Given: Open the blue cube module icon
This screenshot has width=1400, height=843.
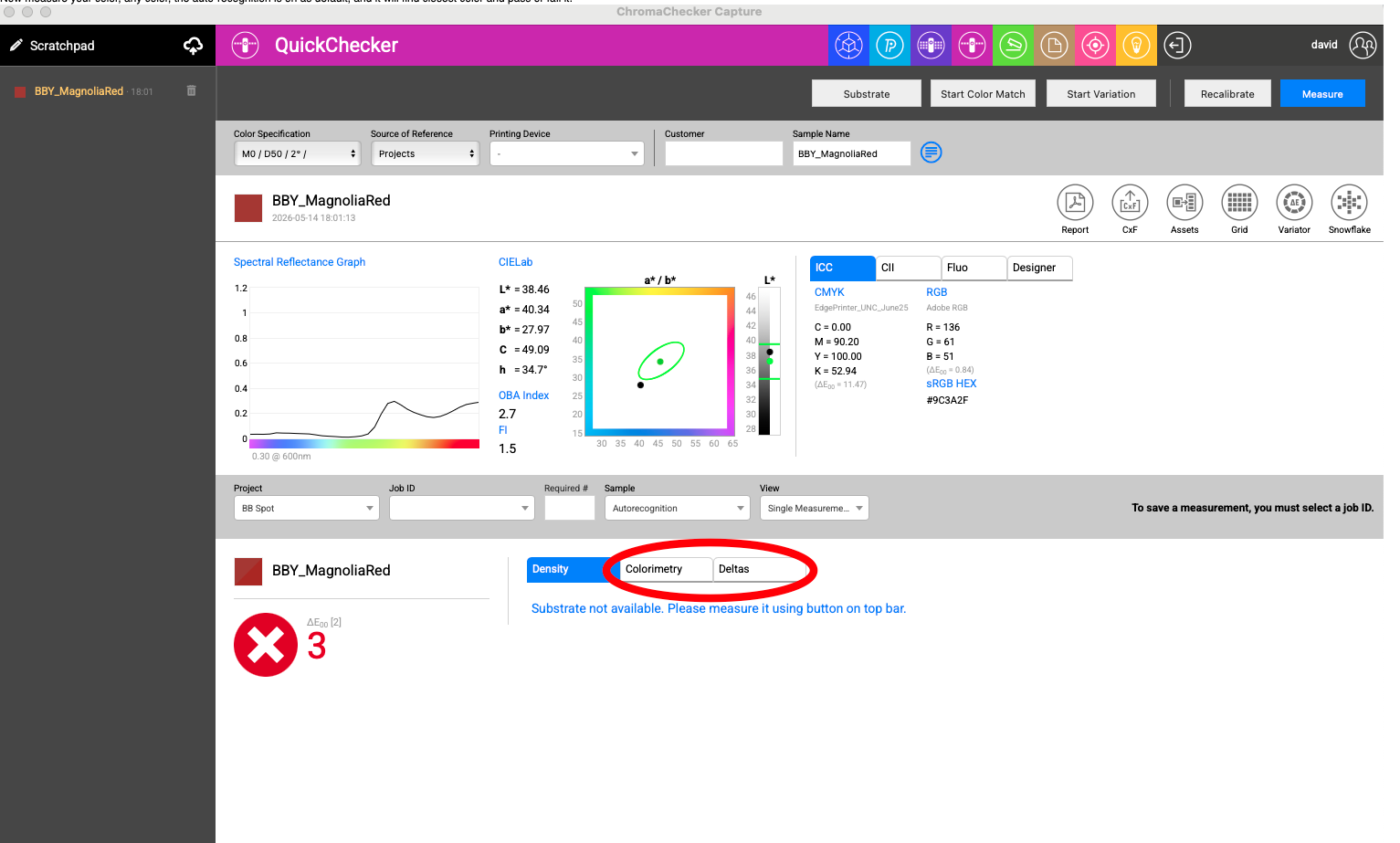Looking at the screenshot, I should pos(848,45).
